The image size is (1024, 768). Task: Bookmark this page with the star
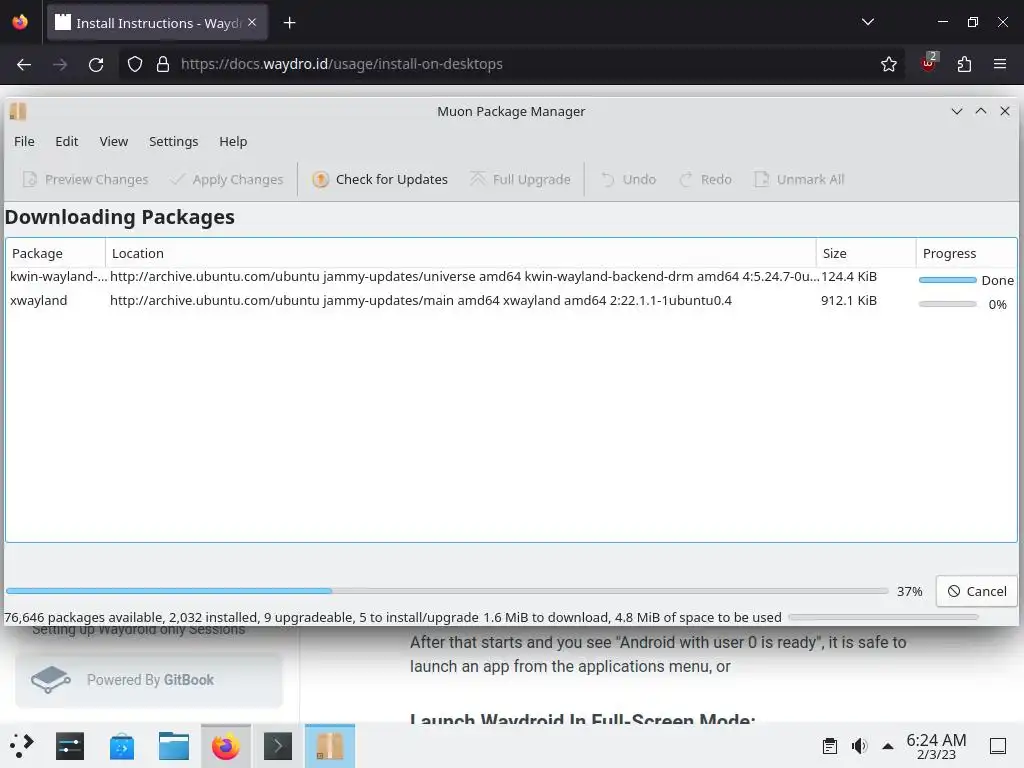click(x=888, y=64)
